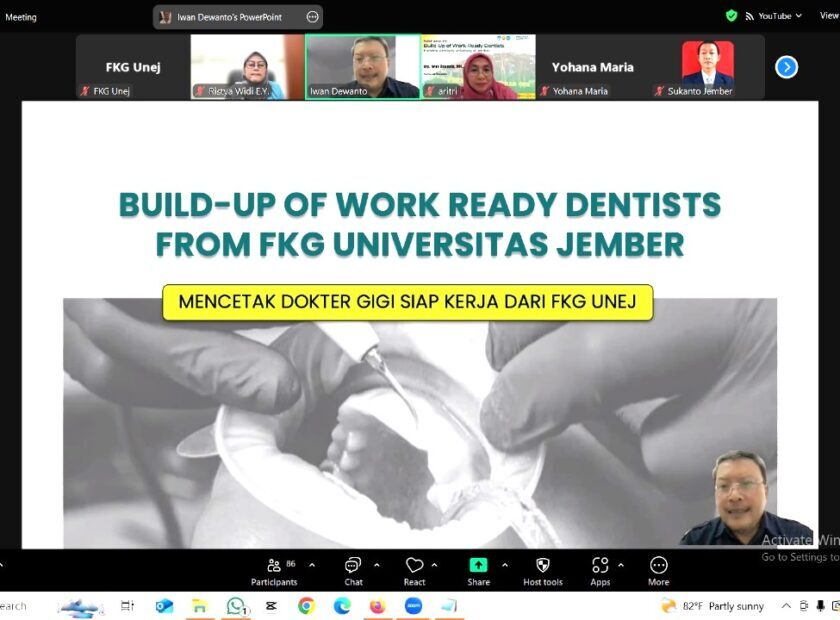Click the muted mic icon on Sukanto Jember
Image resolution: width=840 pixels, height=620 pixels.
point(659,91)
